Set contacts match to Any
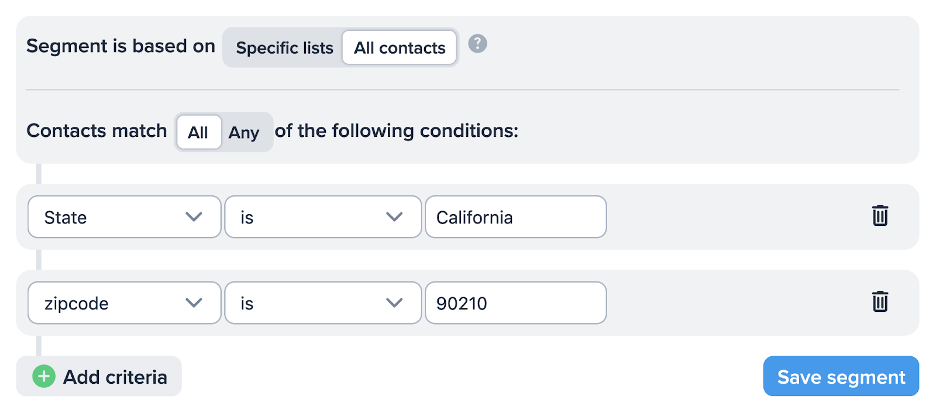936x420 pixels. click(244, 132)
